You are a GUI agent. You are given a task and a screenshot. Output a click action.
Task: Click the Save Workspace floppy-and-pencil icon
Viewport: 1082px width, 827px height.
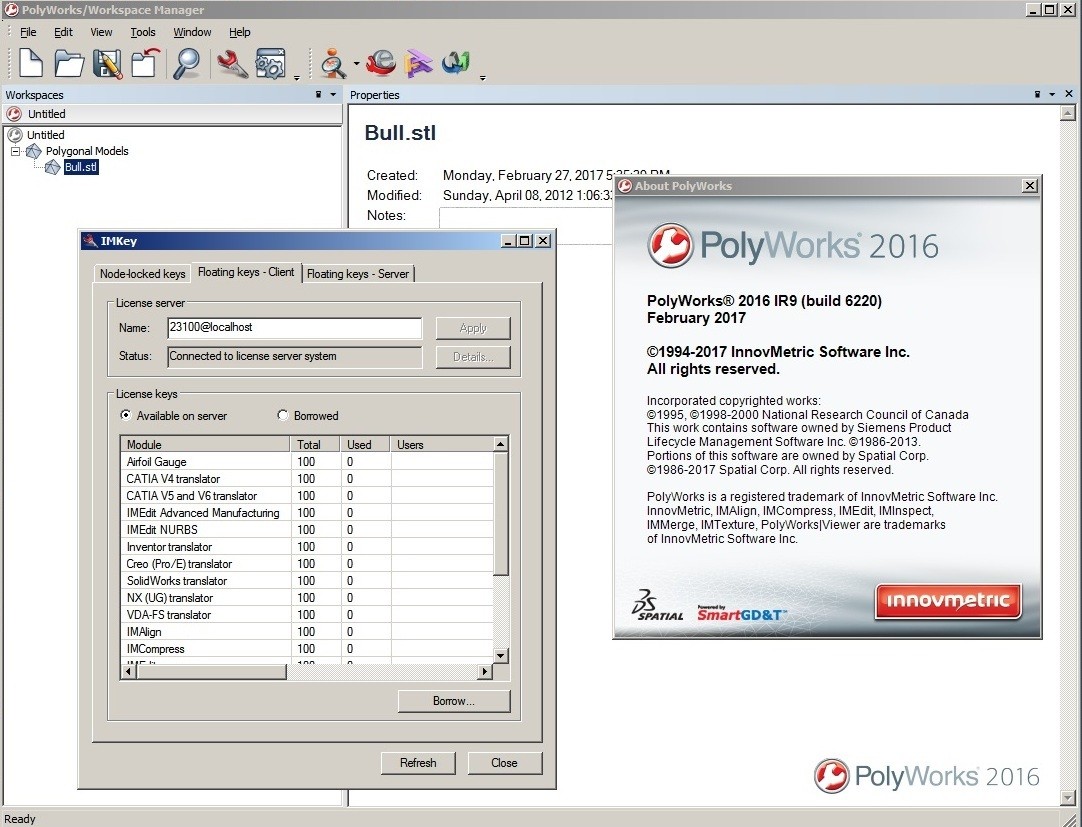pos(107,64)
